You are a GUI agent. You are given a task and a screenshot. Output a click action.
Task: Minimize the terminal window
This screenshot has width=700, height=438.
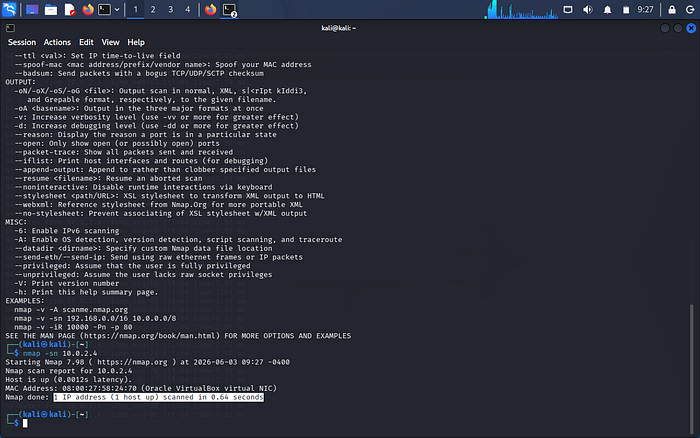pyautogui.click(x=664, y=28)
